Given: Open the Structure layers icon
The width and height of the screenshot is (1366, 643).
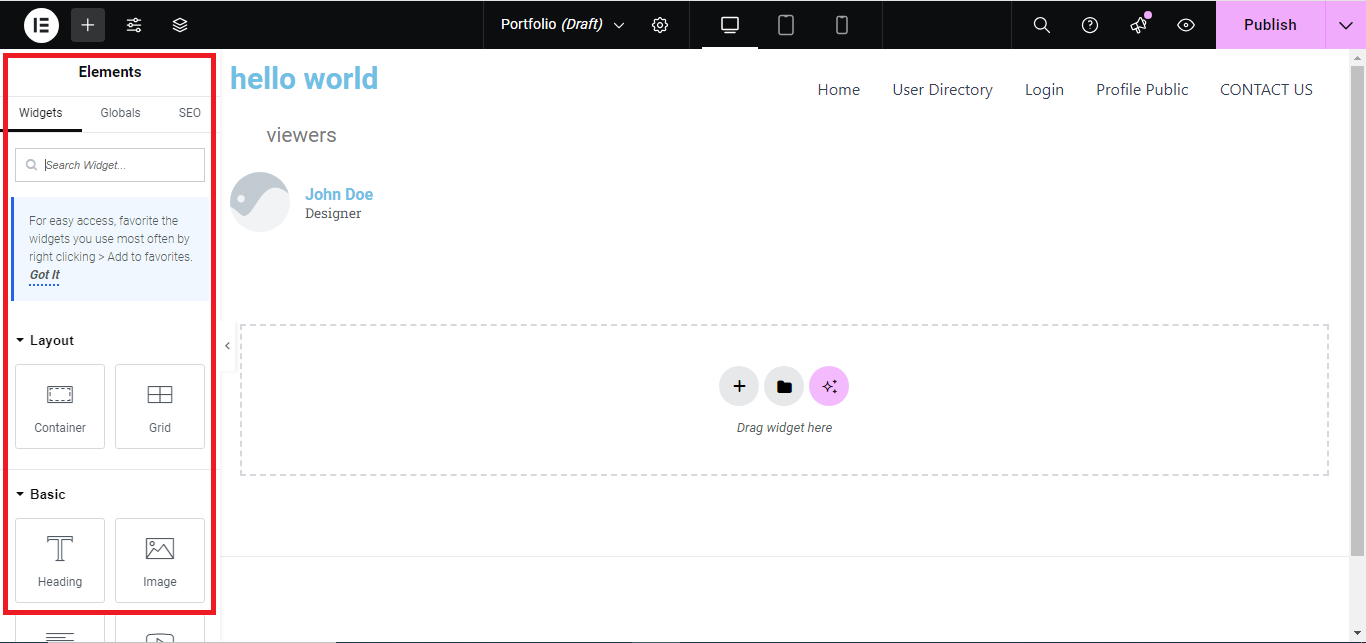Looking at the screenshot, I should 180,25.
